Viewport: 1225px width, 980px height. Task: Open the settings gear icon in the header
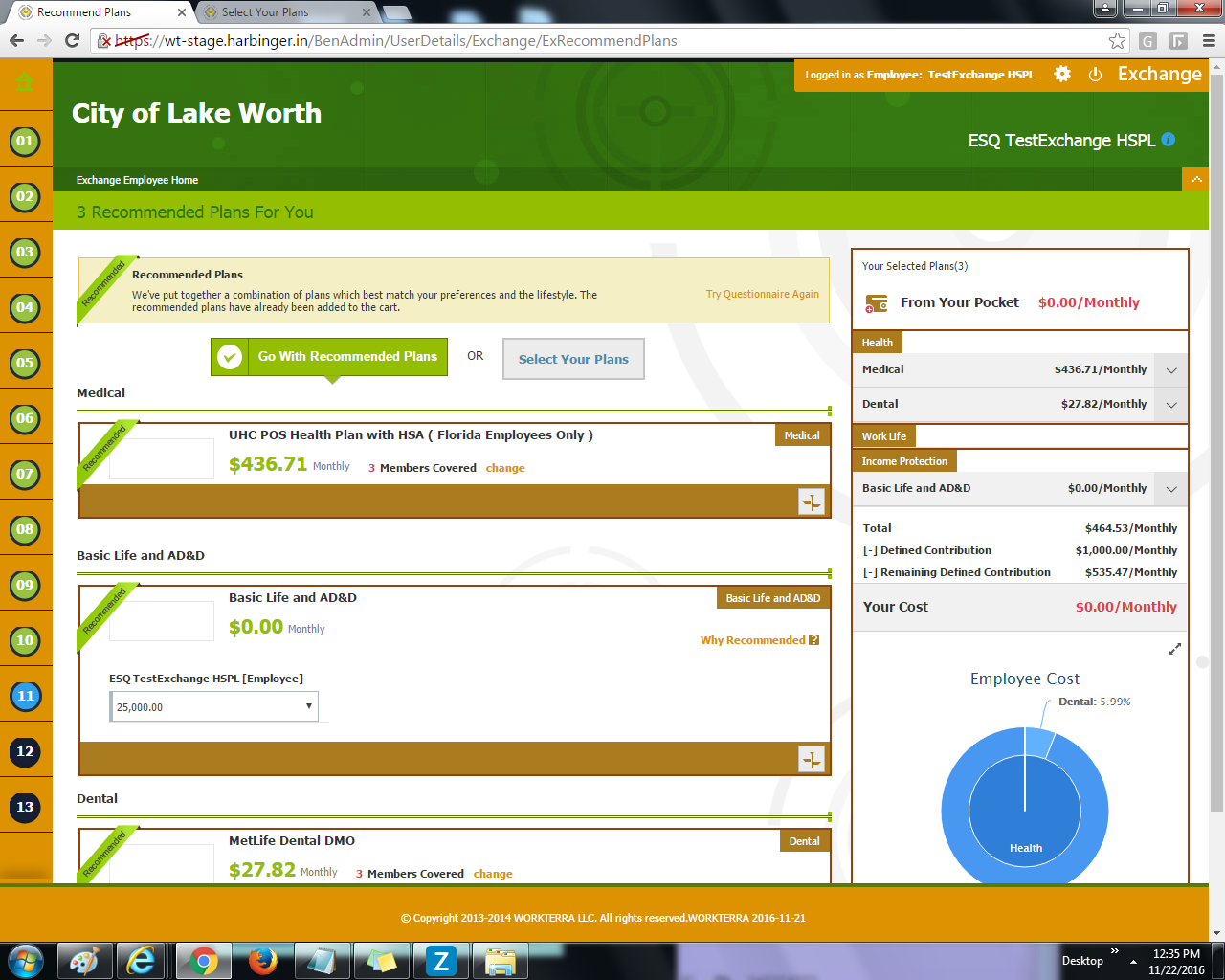coord(1062,74)
